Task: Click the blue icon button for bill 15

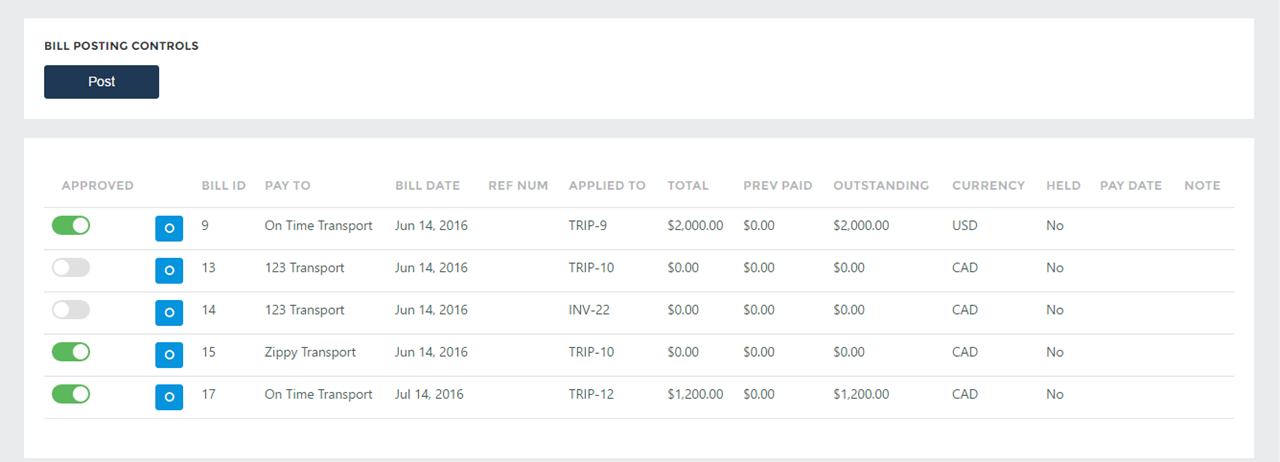Action: click(x=169, y=354)
